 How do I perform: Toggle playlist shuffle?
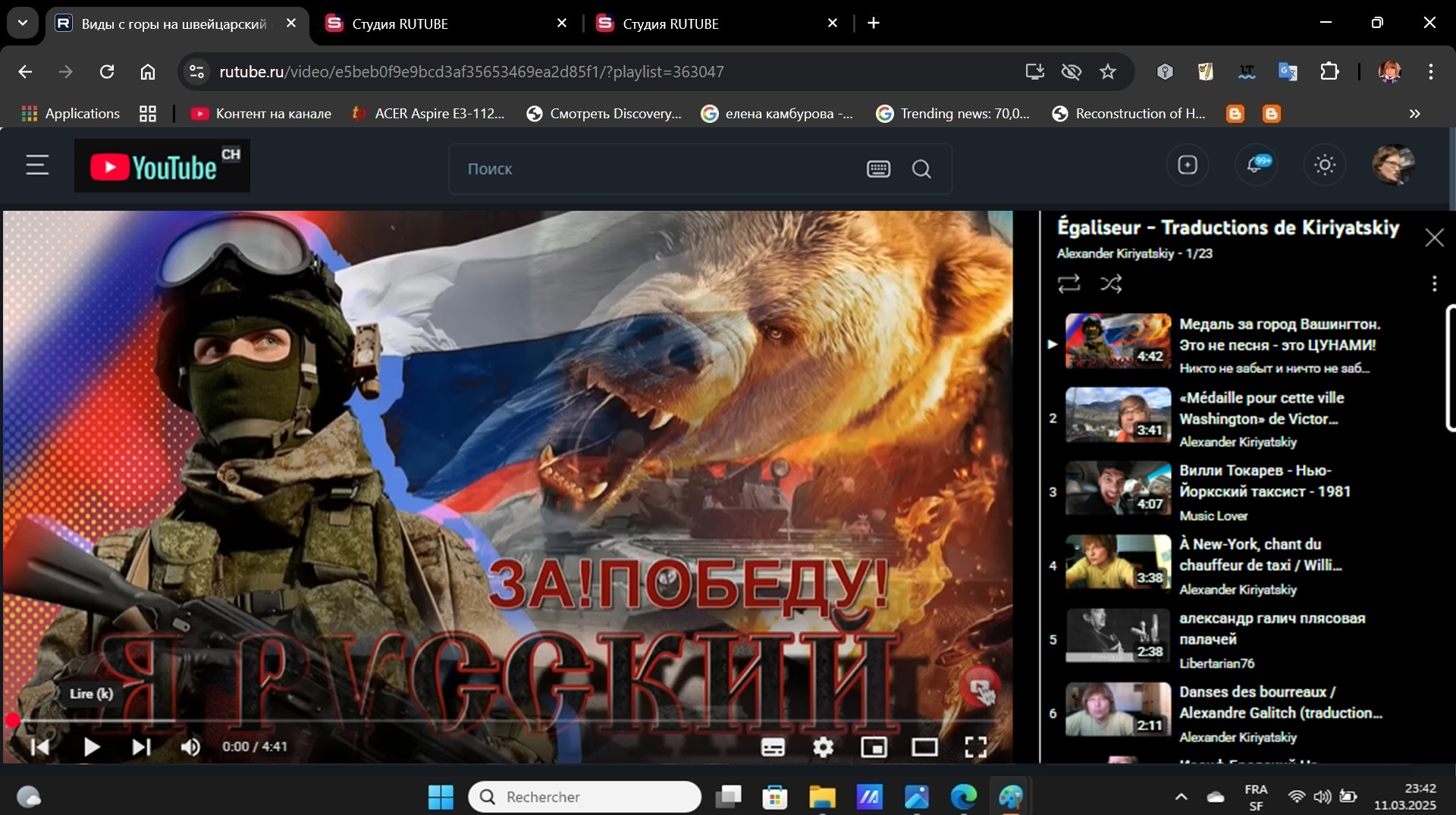(x=1111, y=284)
